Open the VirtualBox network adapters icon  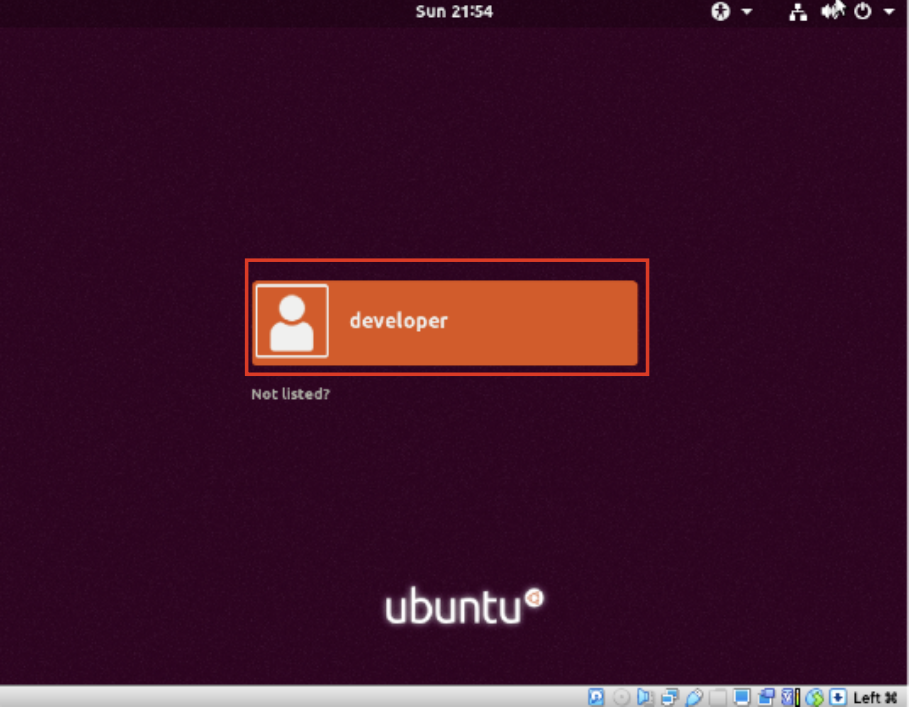tap(670, 698)
